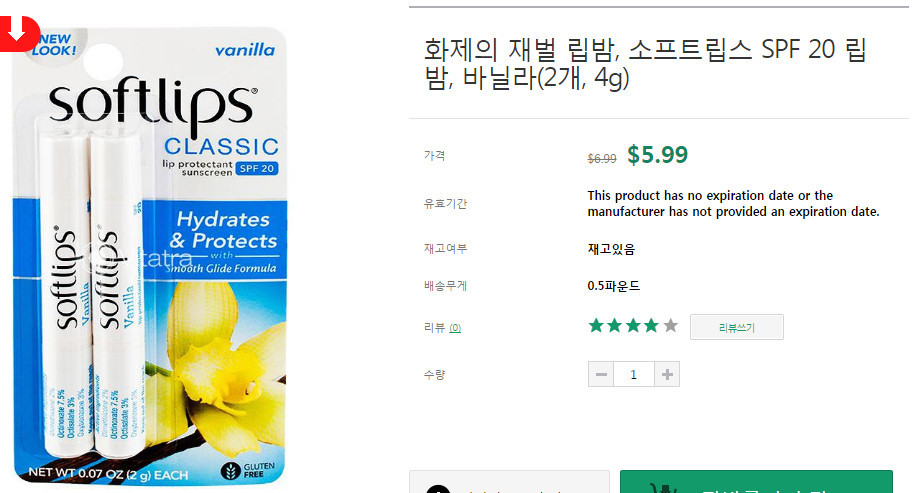Click the shopping cart icon on green button
Image resolution: width=916 pixels, height=493 pixels.
pyautogui.click(x=663, y=488)
